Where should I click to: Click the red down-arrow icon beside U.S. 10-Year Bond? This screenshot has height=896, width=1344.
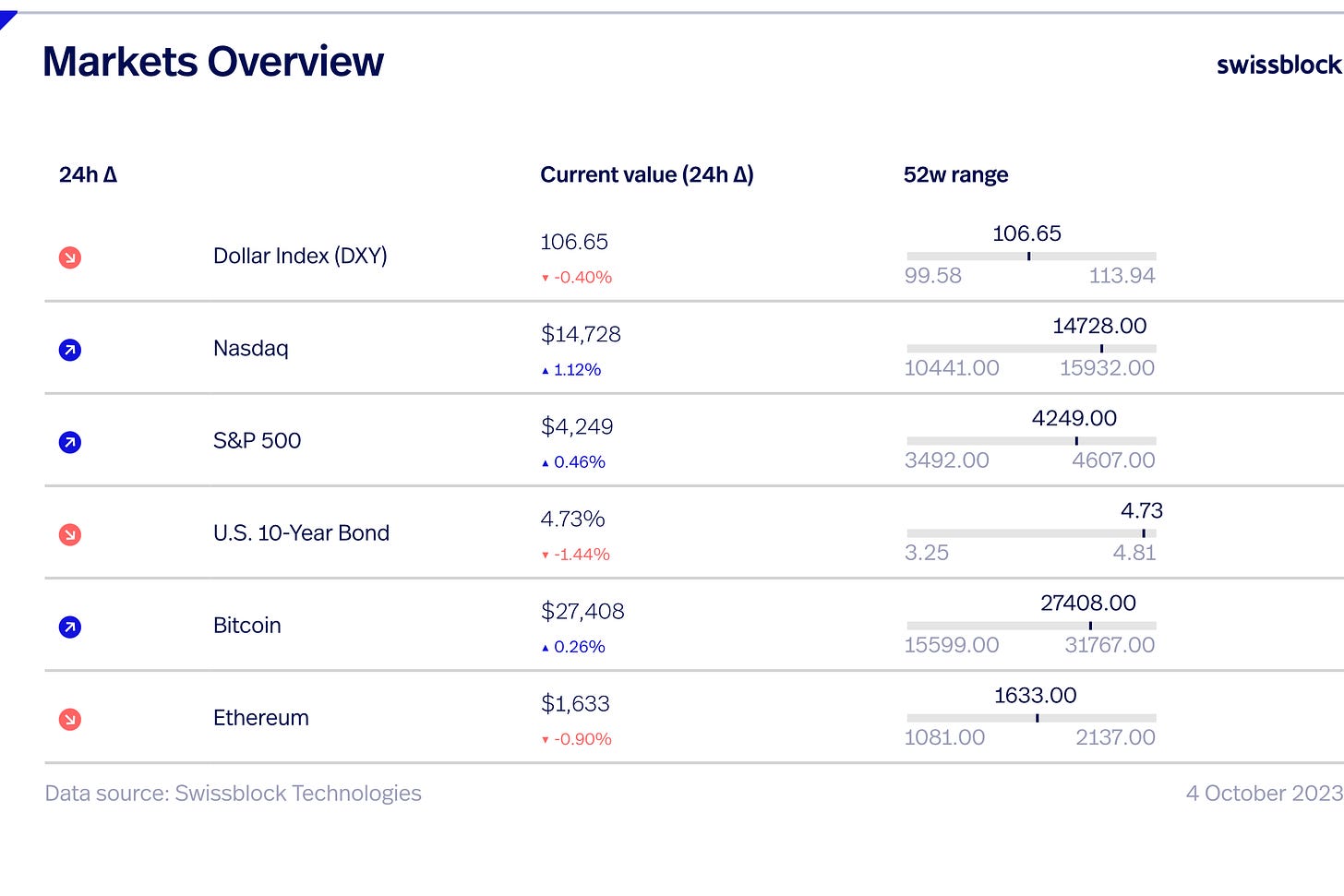pyautogui.click(x=70, y=534)
